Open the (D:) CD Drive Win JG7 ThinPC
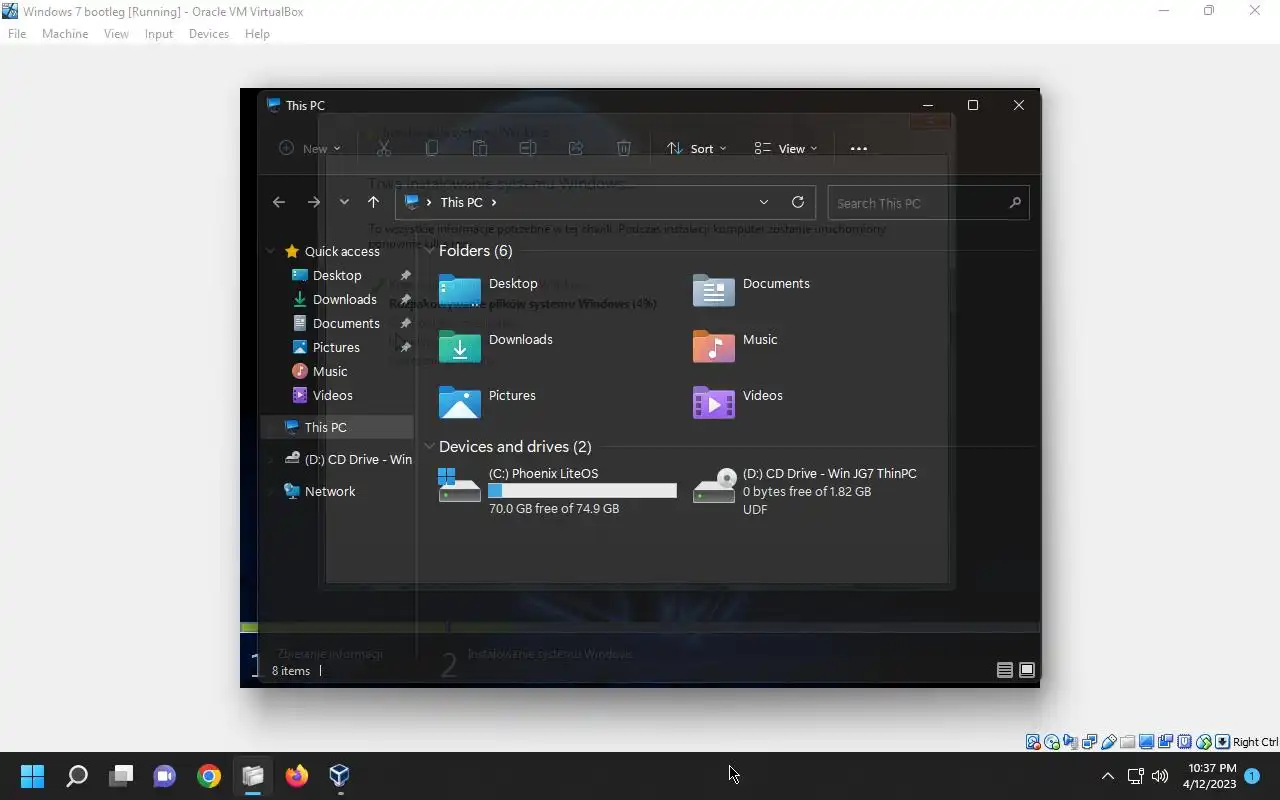 [805, 490]
